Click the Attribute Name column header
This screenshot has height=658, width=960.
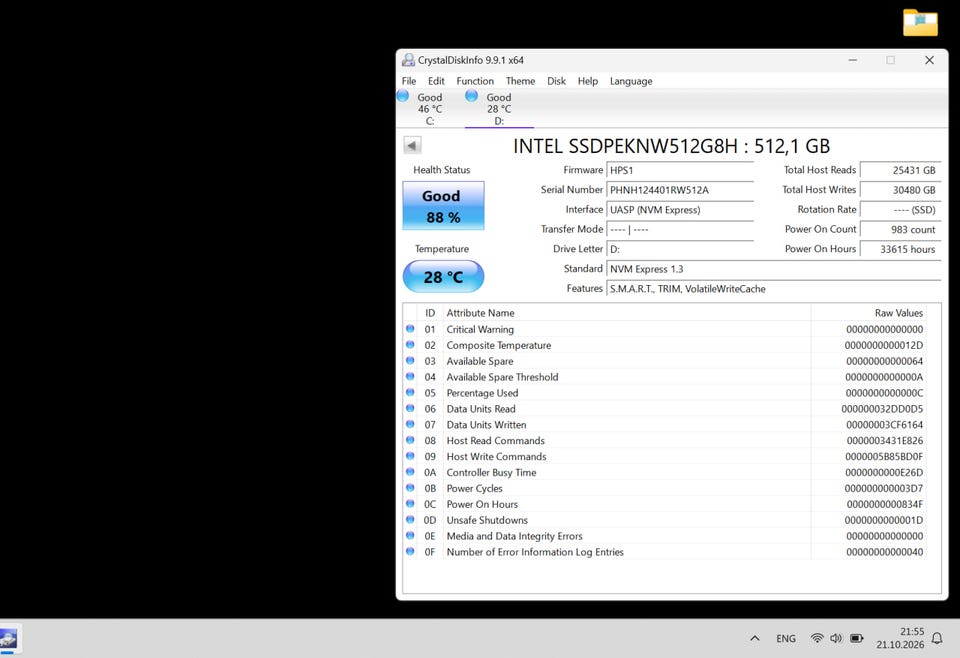(x=626, y=313)
